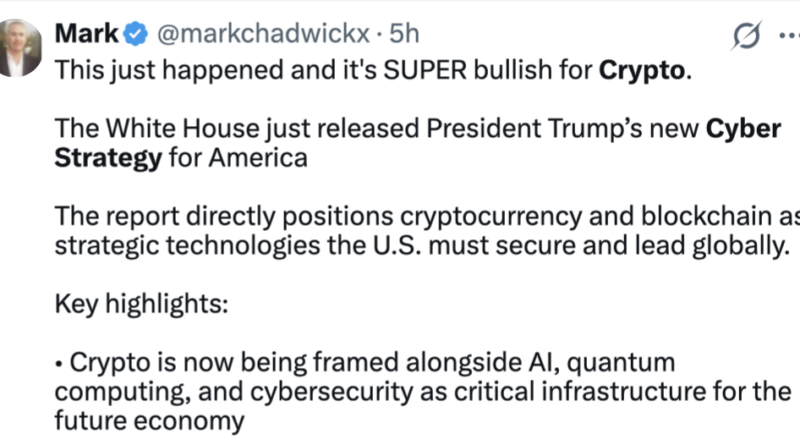Click the 5h post timestamp
Viewport: 800px width, 445px height.
tap(403, 35)
